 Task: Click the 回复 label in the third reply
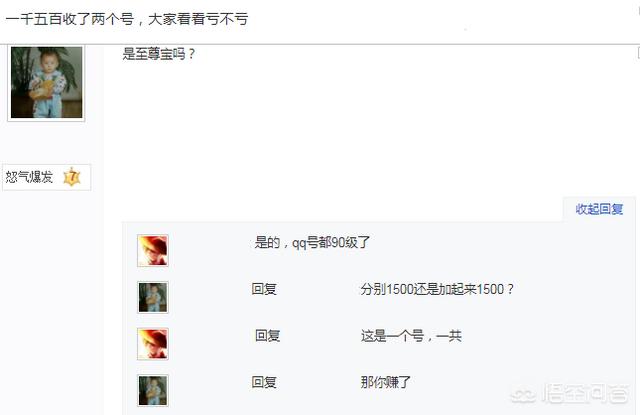tap(267, 336)
